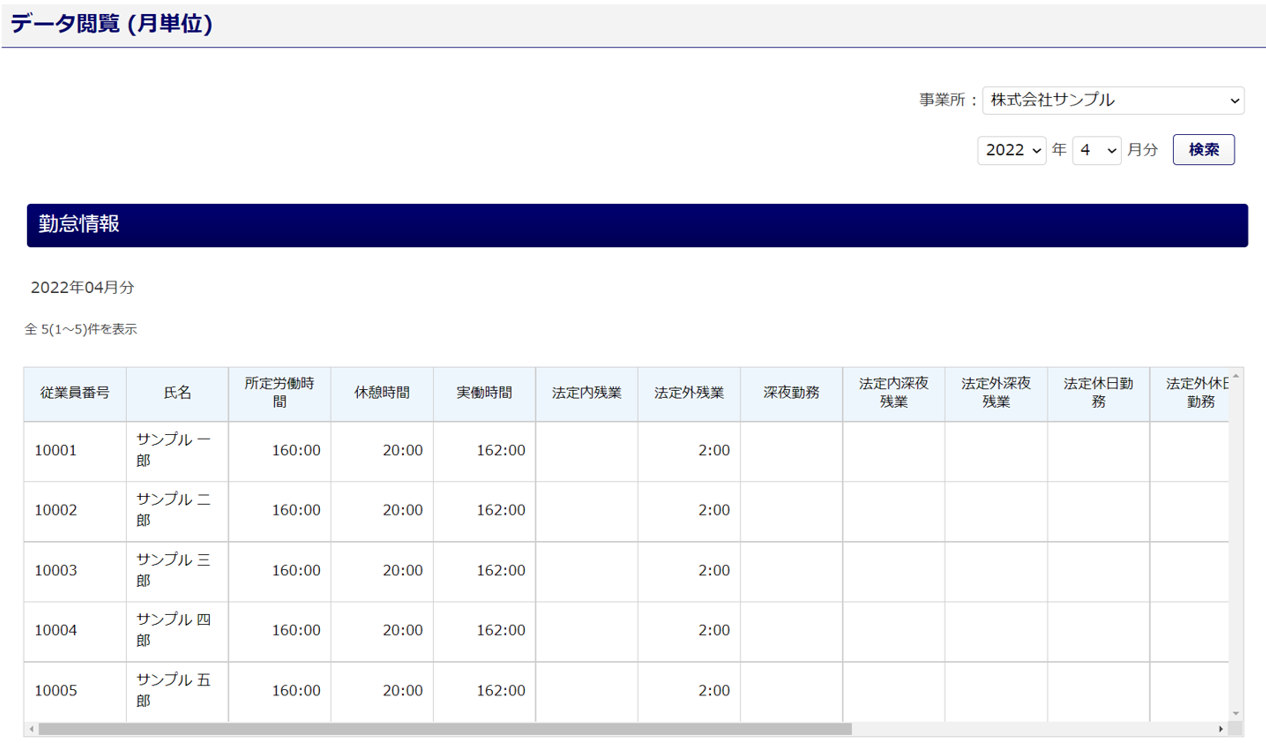
Task: Click the vertical scrollbar's down arrow
Action: pyautogui.click(x=1236, y=713)
